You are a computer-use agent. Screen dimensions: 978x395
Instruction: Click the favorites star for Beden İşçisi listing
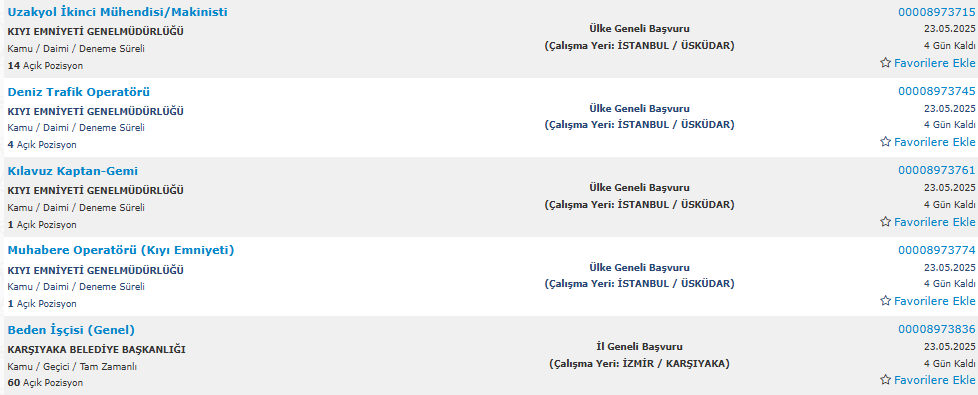[885, 380]
